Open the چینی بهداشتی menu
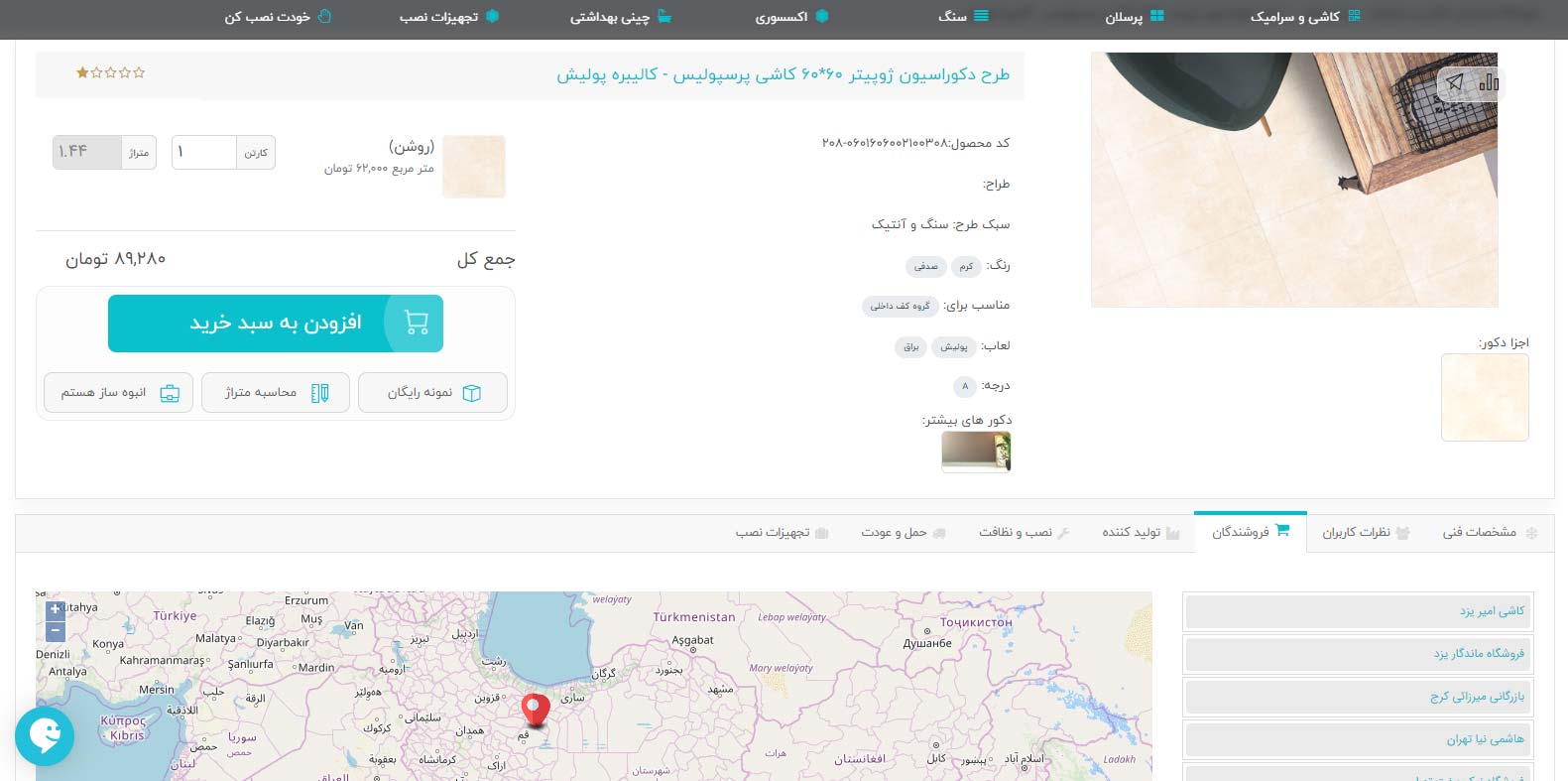The image size is (1568, 781). [x=621, y=17]
